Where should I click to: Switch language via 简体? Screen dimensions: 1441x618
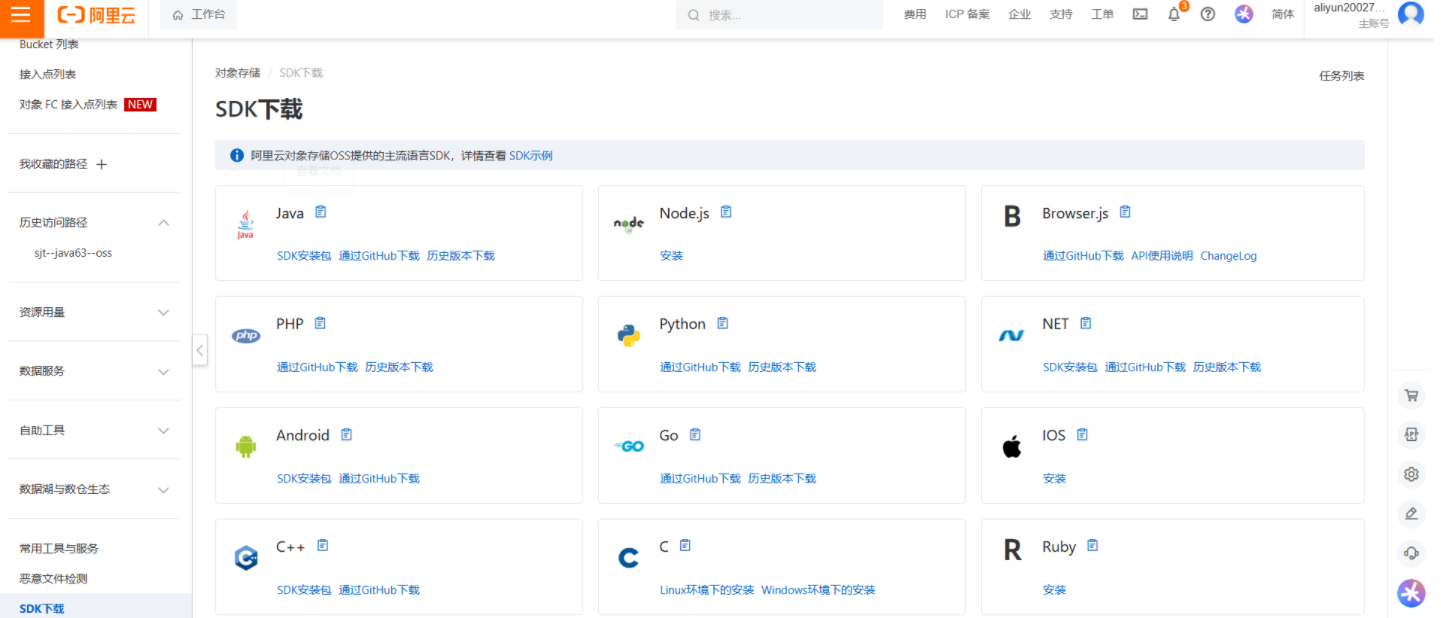click(x=1283, y=14)
